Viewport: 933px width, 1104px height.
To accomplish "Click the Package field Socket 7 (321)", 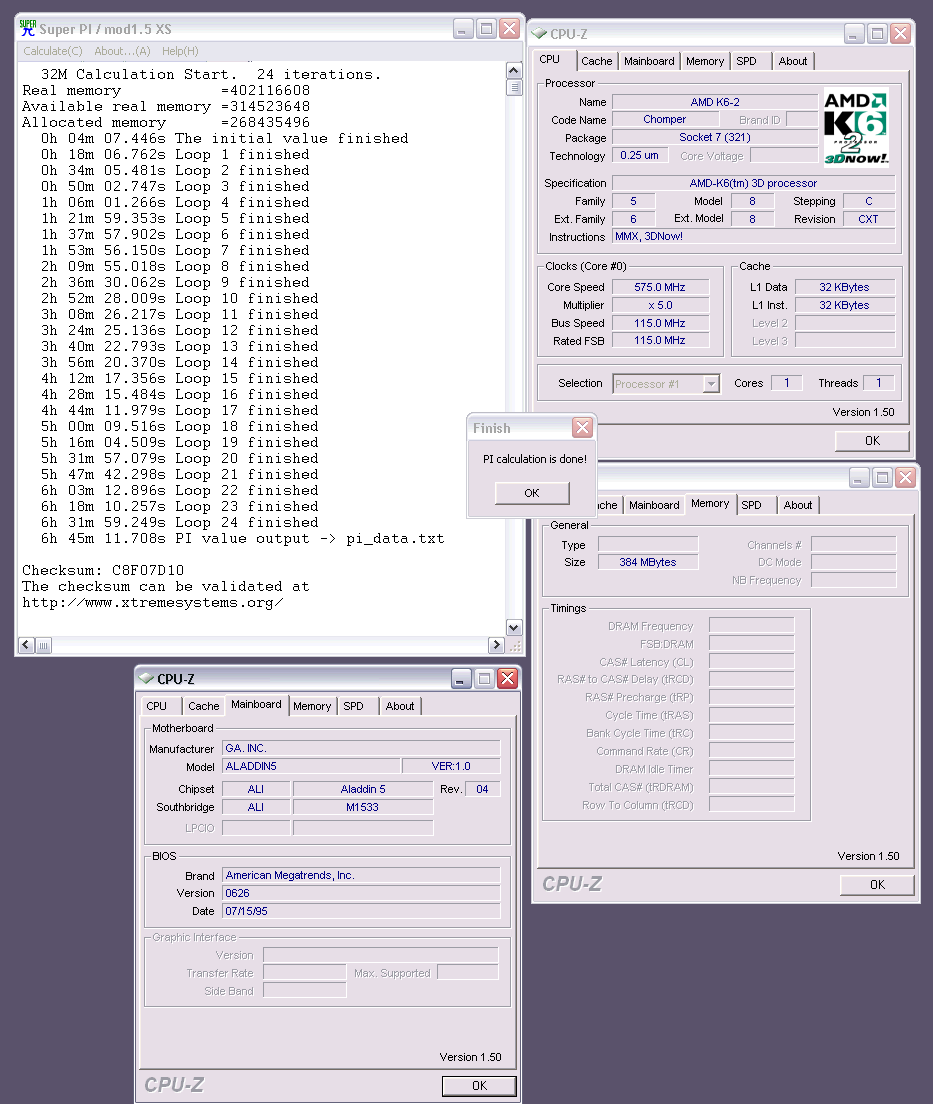I will [x=715, y=137].
